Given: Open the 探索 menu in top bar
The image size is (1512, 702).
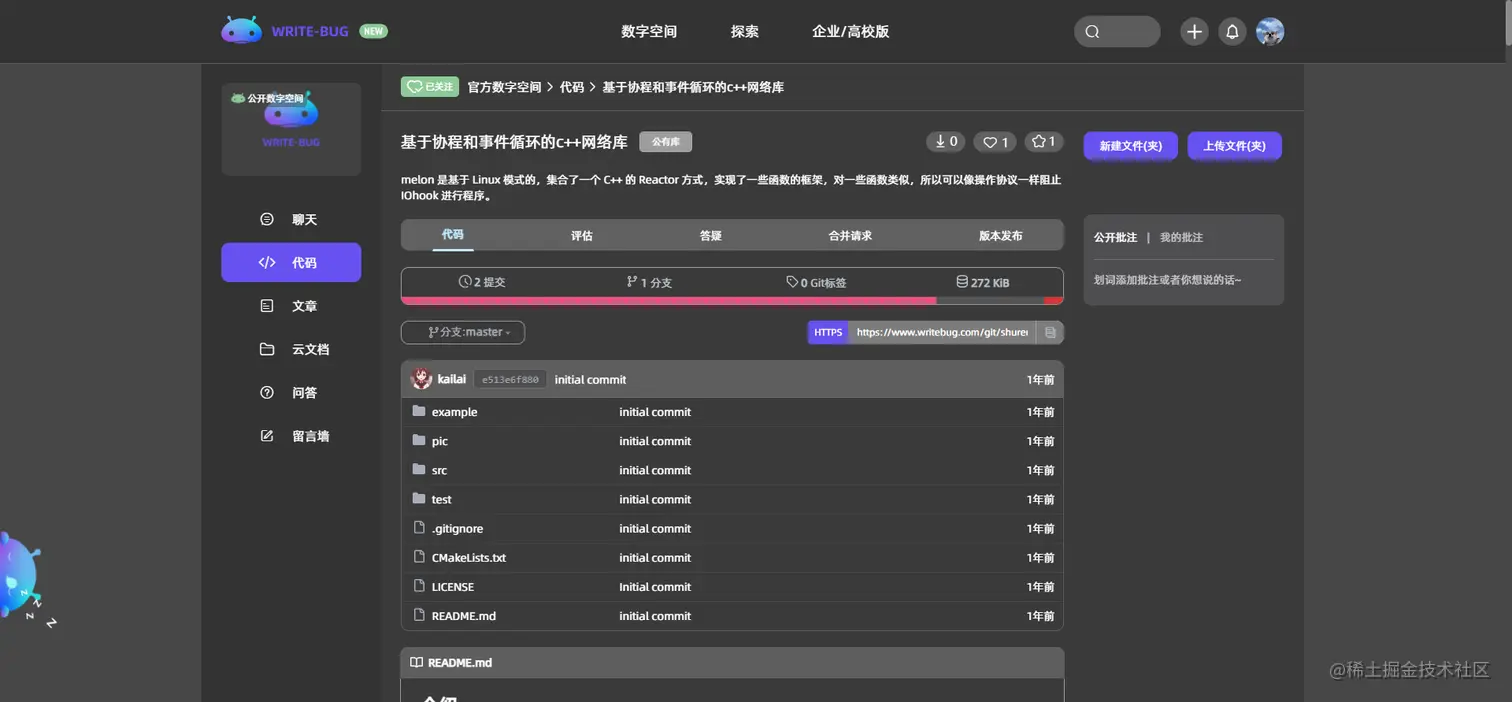Looking at the screenshot, I should click(x=744, y=31).
